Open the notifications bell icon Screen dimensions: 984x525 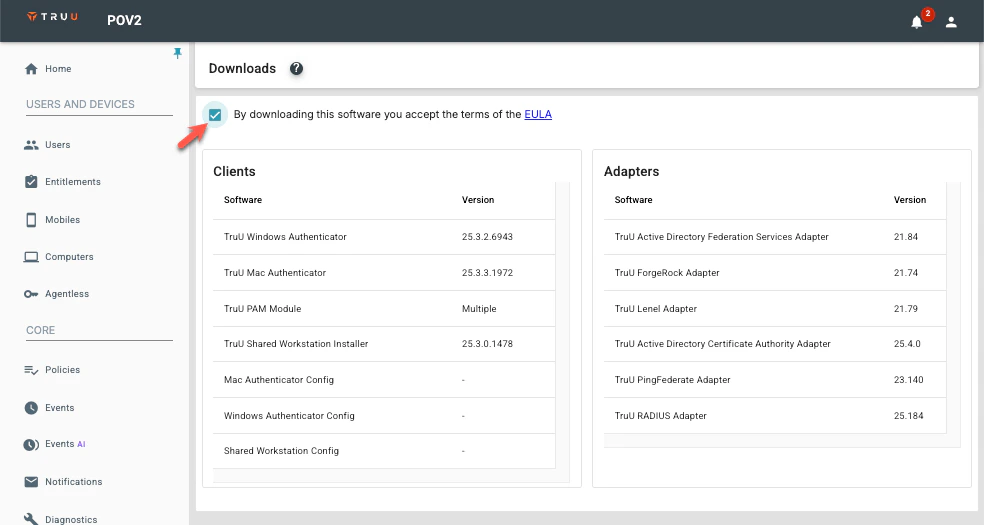click(x=916, y=23)
